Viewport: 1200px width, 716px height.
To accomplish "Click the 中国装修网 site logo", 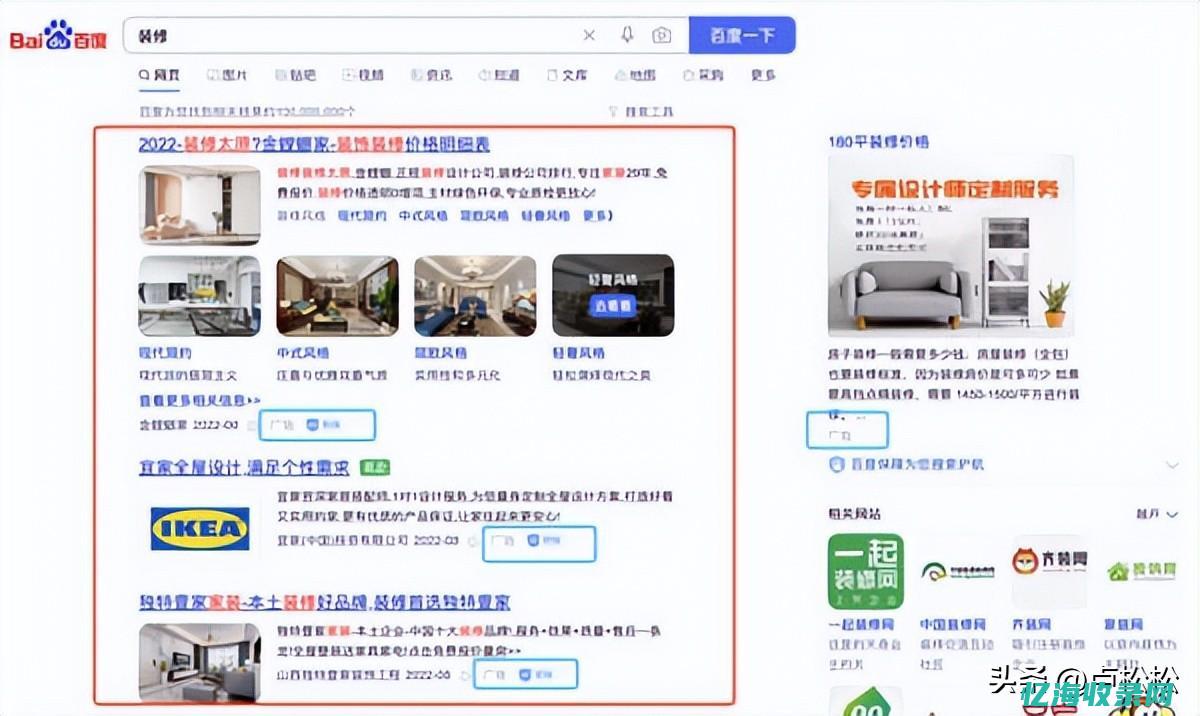I will (x=956, y=570).
